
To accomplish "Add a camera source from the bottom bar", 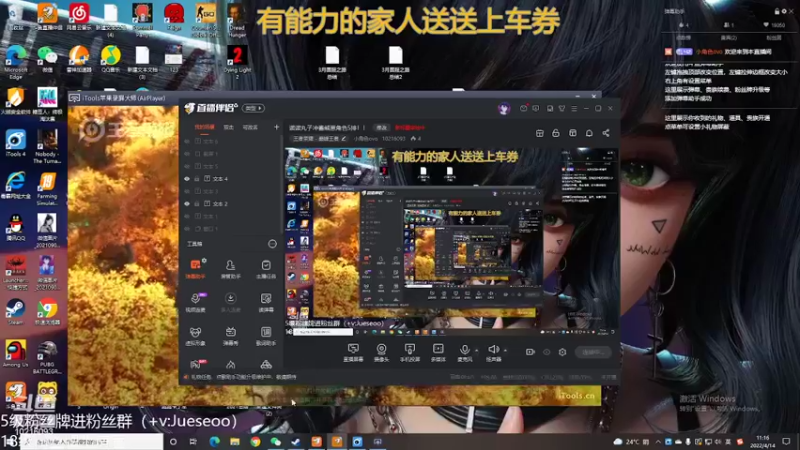I will pyautogui.click(x=381, y=352).
